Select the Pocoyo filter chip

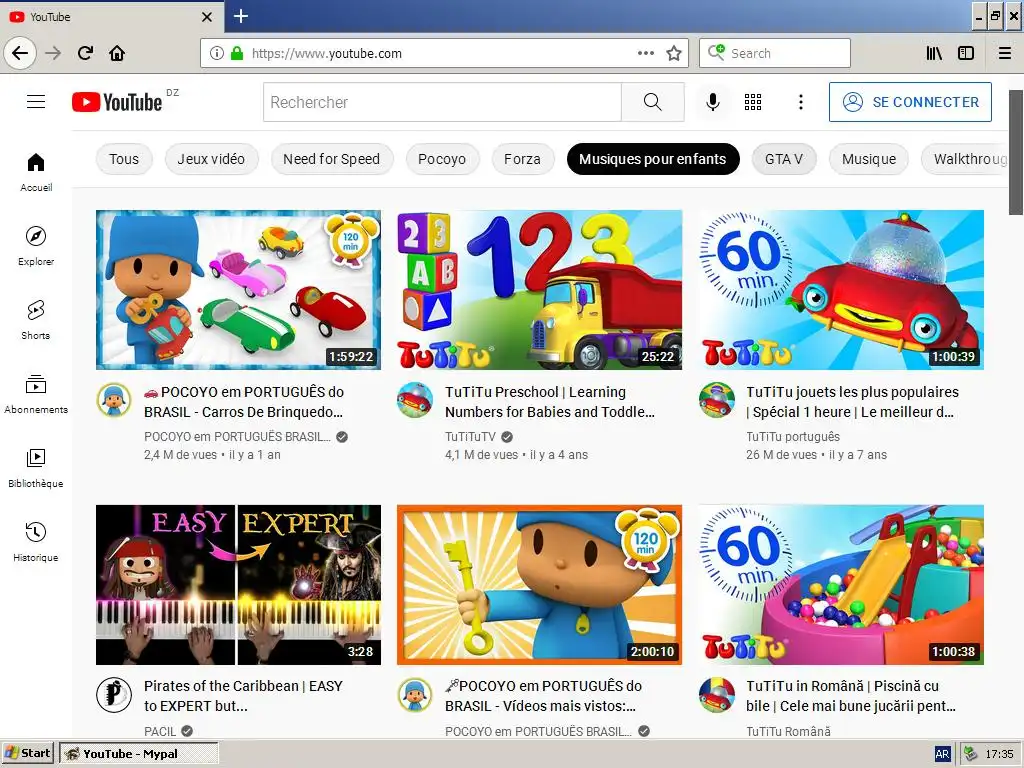coord(442,159)
